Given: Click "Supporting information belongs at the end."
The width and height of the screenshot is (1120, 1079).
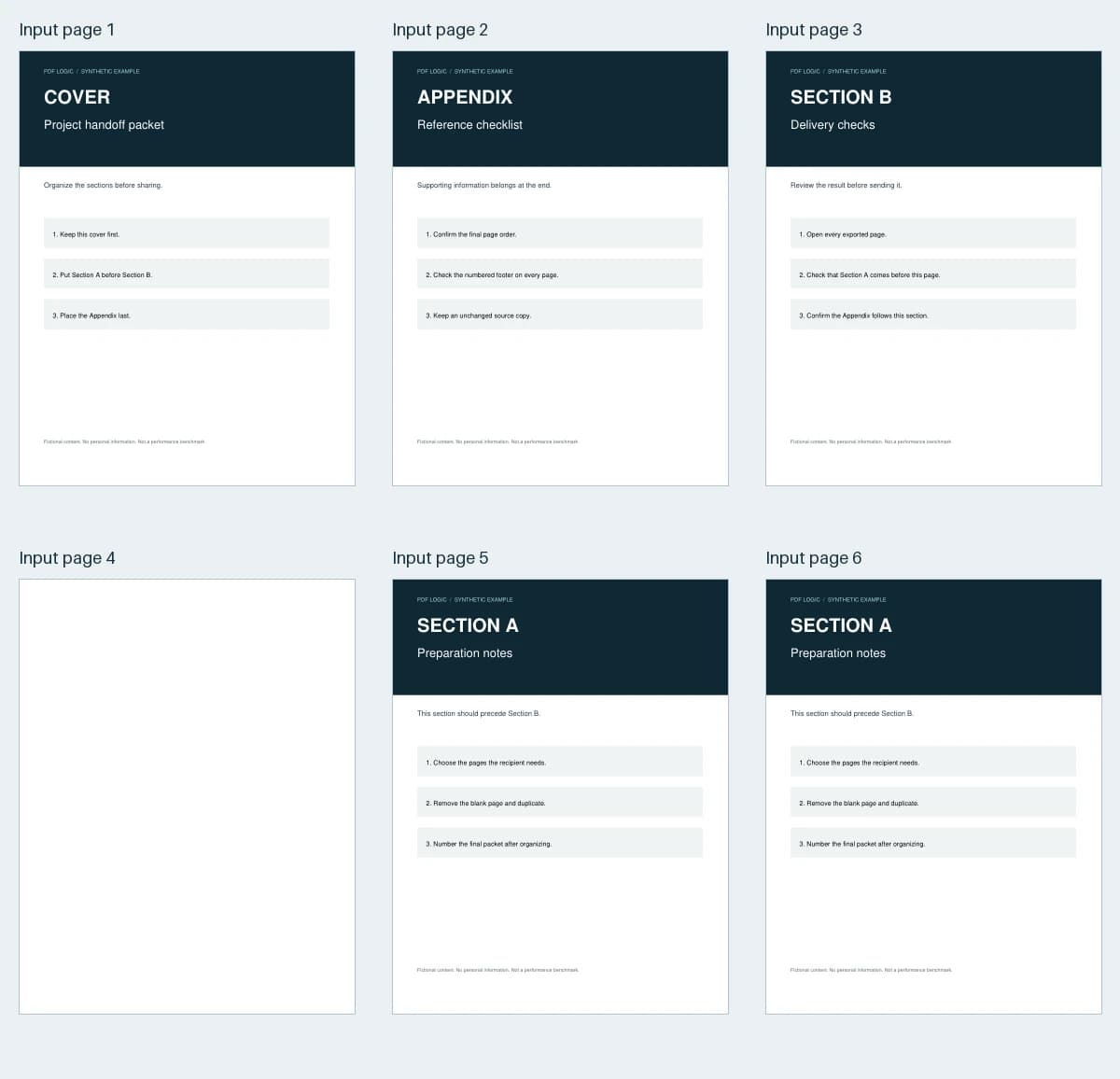Looking at the screenshot, I should pyautogui.click(x=484, y=185).
